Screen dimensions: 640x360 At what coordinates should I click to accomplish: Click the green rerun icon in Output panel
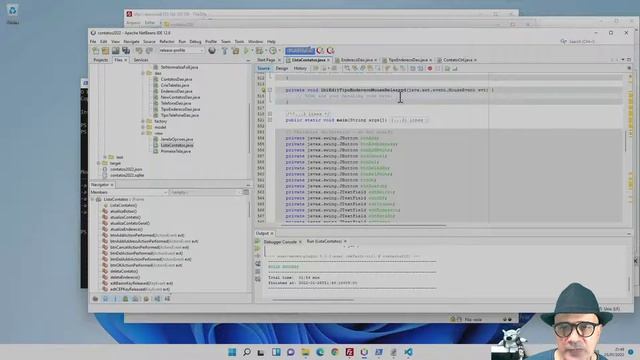pos(258,242)
